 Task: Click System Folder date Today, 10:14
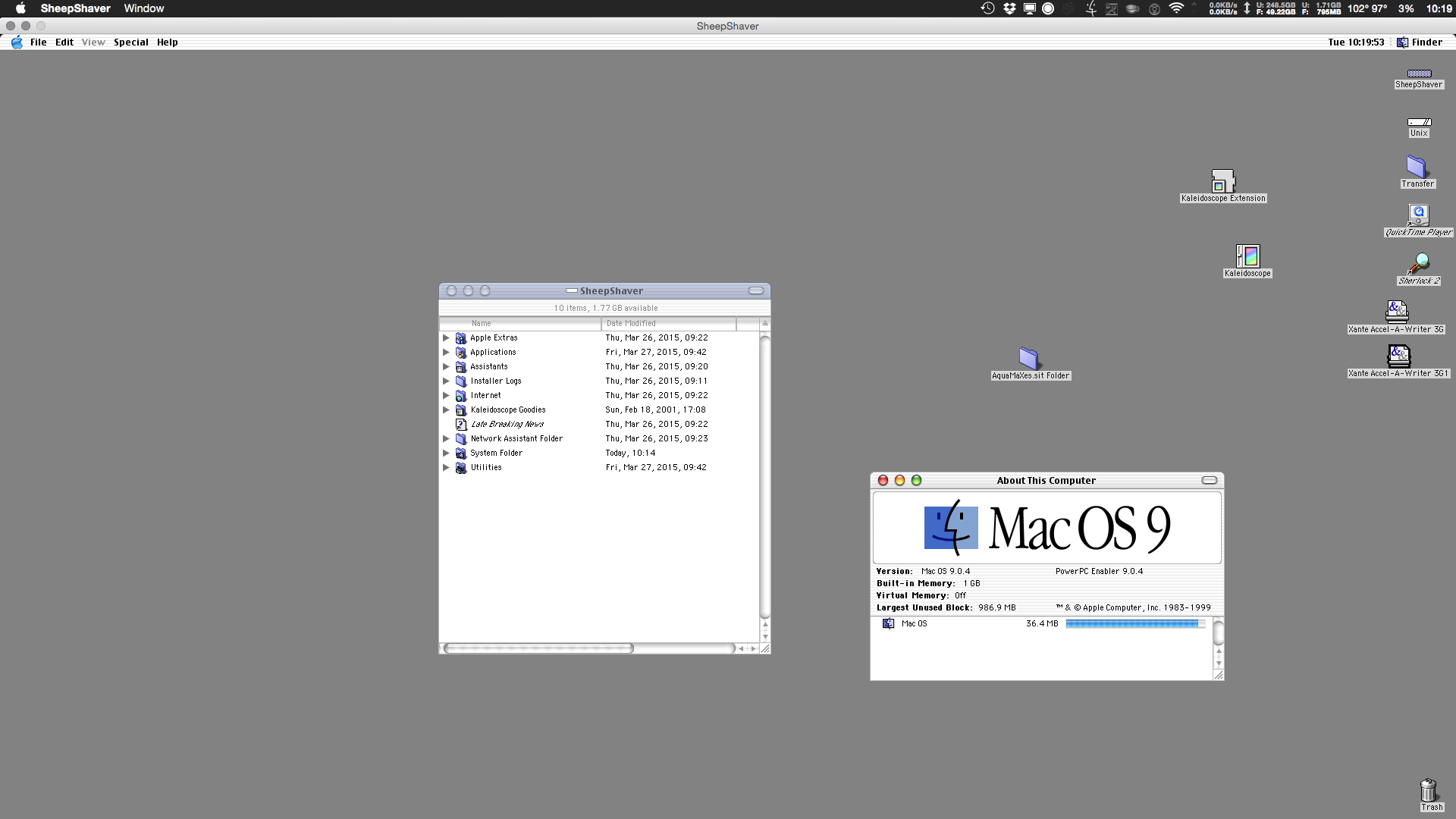tap(630, 453)
